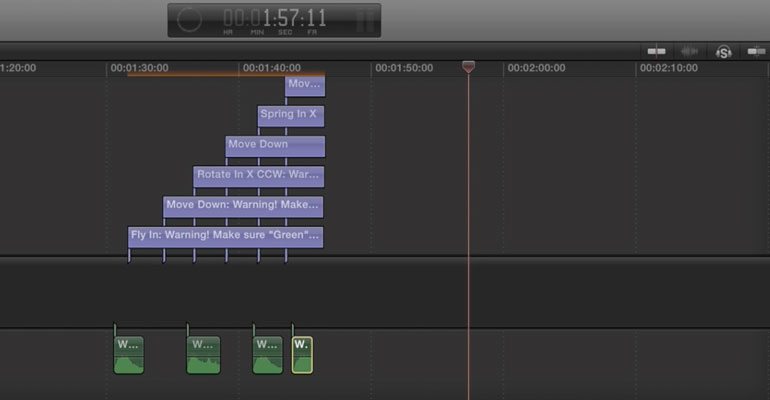
Task: Select the playhead marker on the ruler
Action: [468, 67]
